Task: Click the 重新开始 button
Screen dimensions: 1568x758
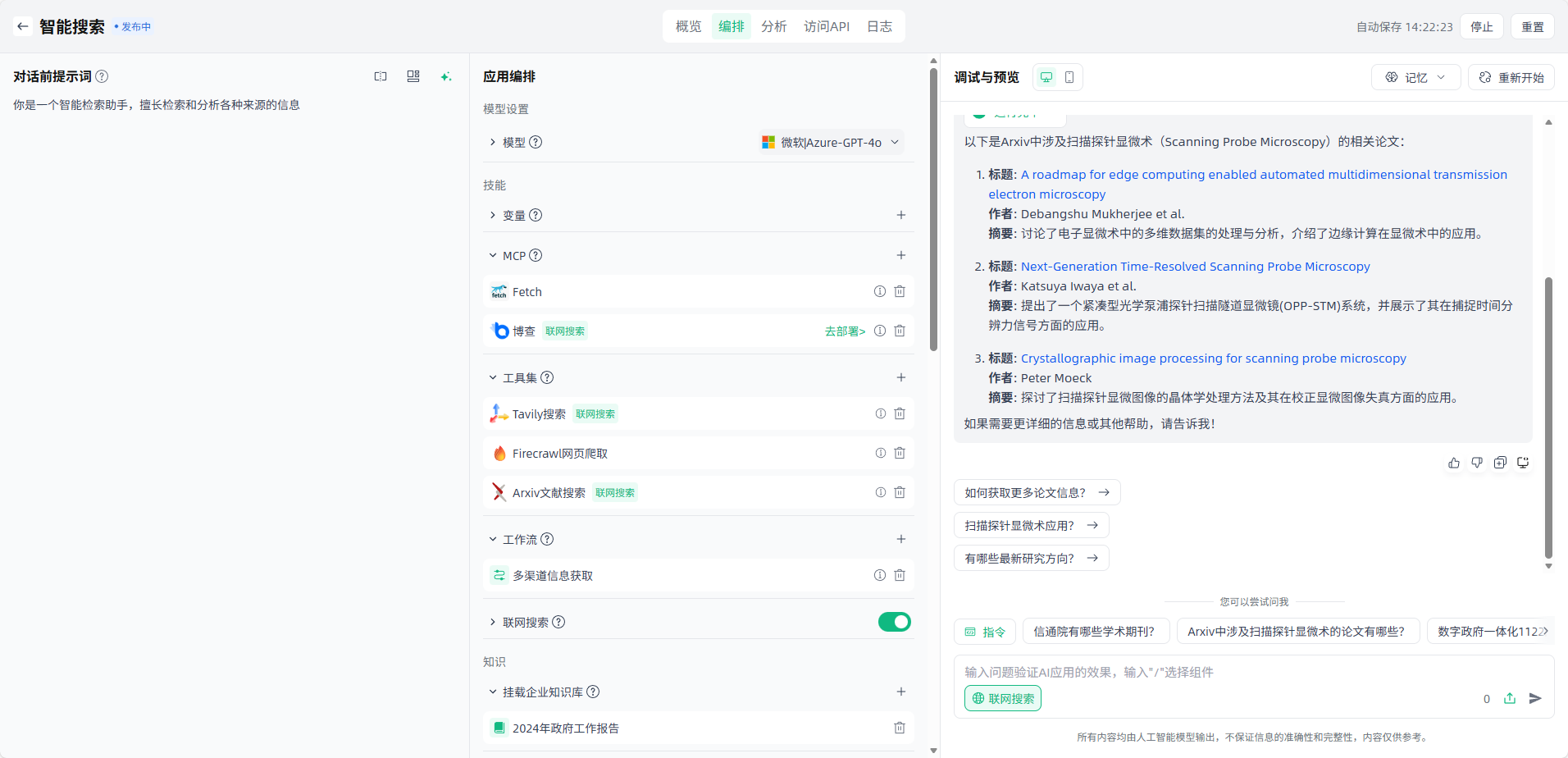Action: (1511, 77)
